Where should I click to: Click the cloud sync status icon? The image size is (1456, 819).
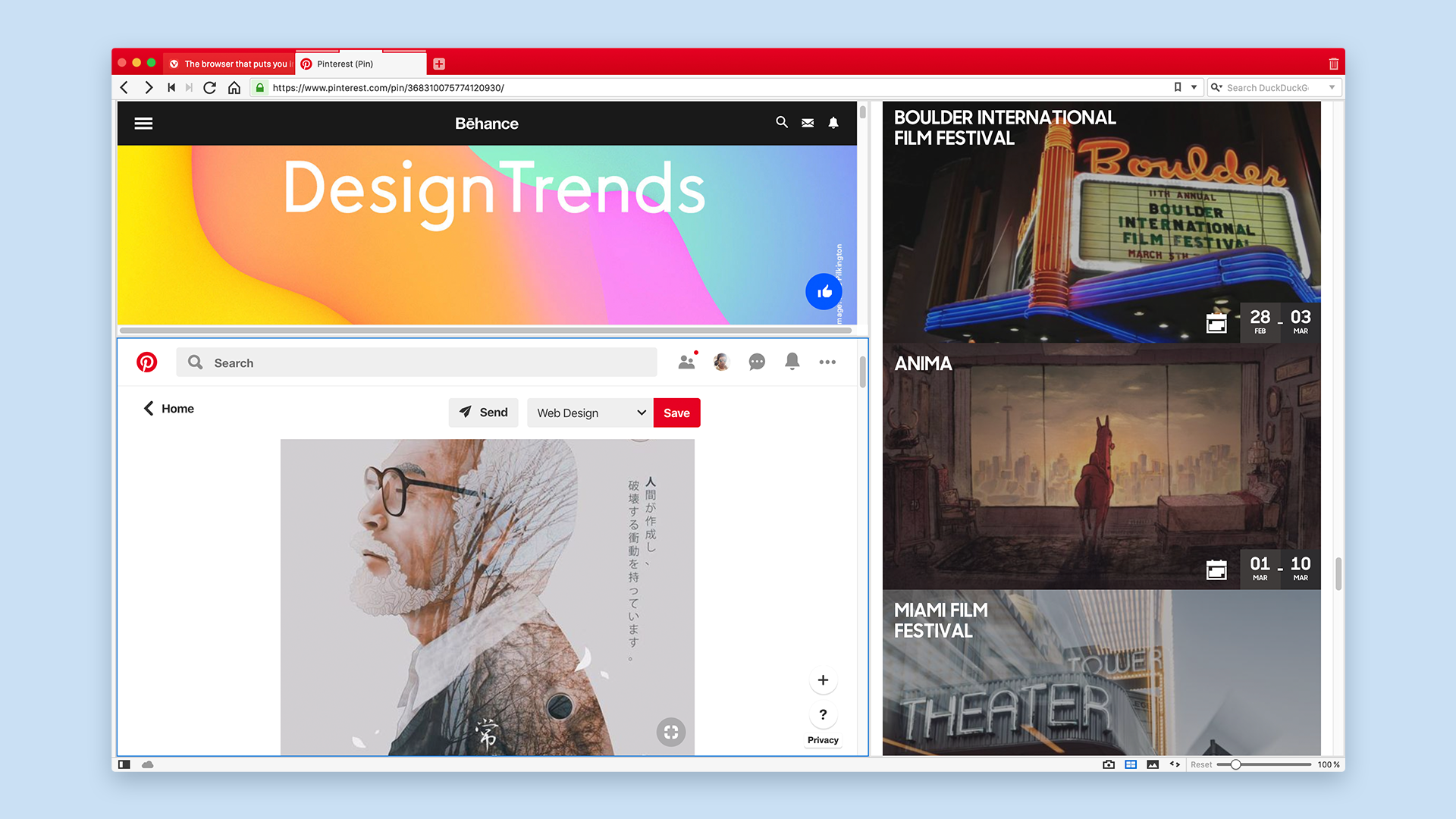pos(148,764)
